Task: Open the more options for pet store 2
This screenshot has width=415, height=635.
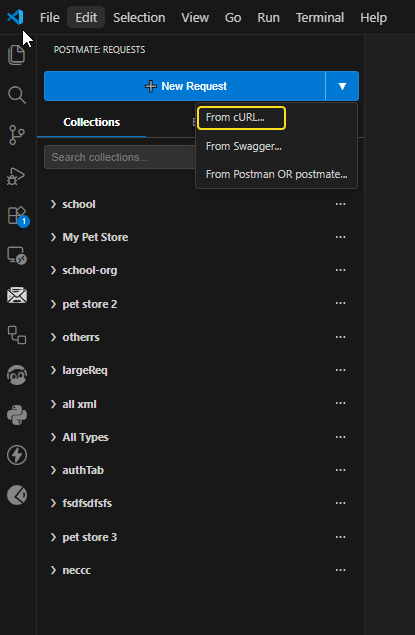Action: click(x=341, y=304)
